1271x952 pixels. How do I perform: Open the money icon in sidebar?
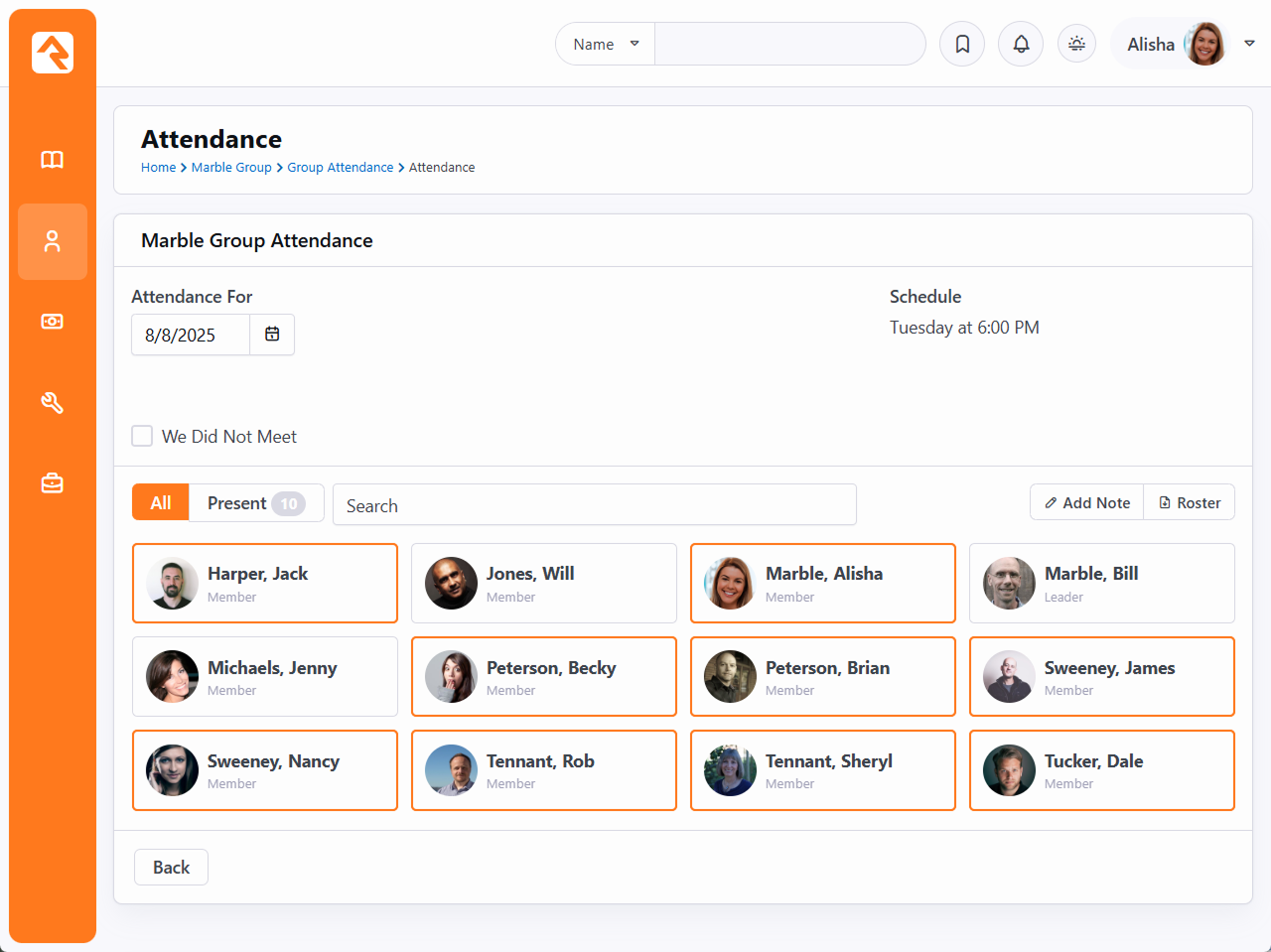[x=53, y=322]
